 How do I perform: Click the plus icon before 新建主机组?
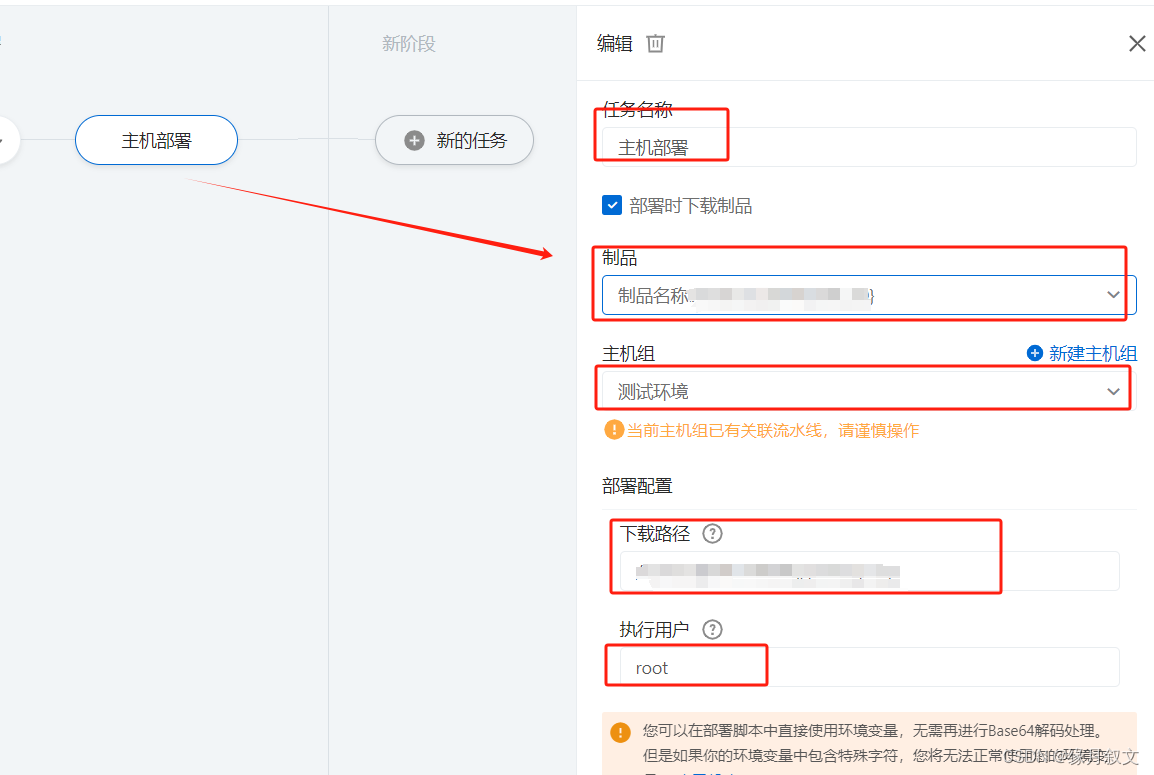(x=1034, y=353)
